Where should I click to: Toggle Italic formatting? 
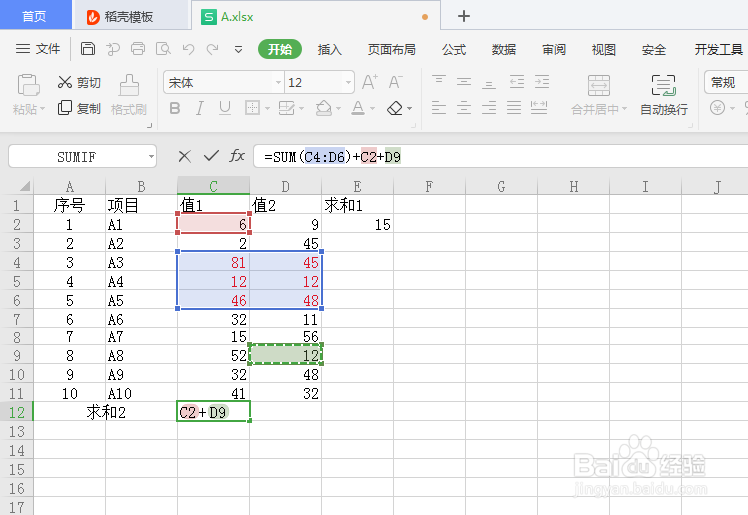pos(199,109)
